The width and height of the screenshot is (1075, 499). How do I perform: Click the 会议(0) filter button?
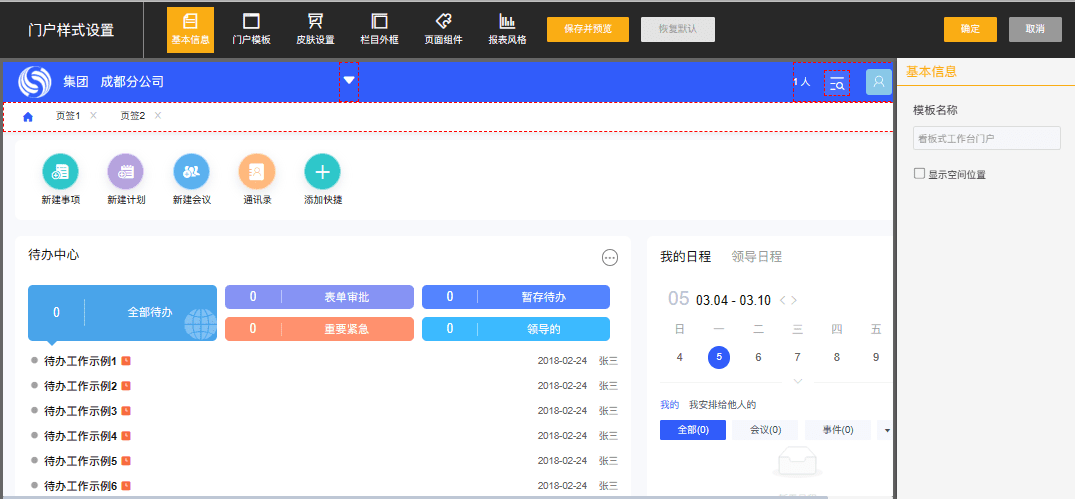point(765,430)
